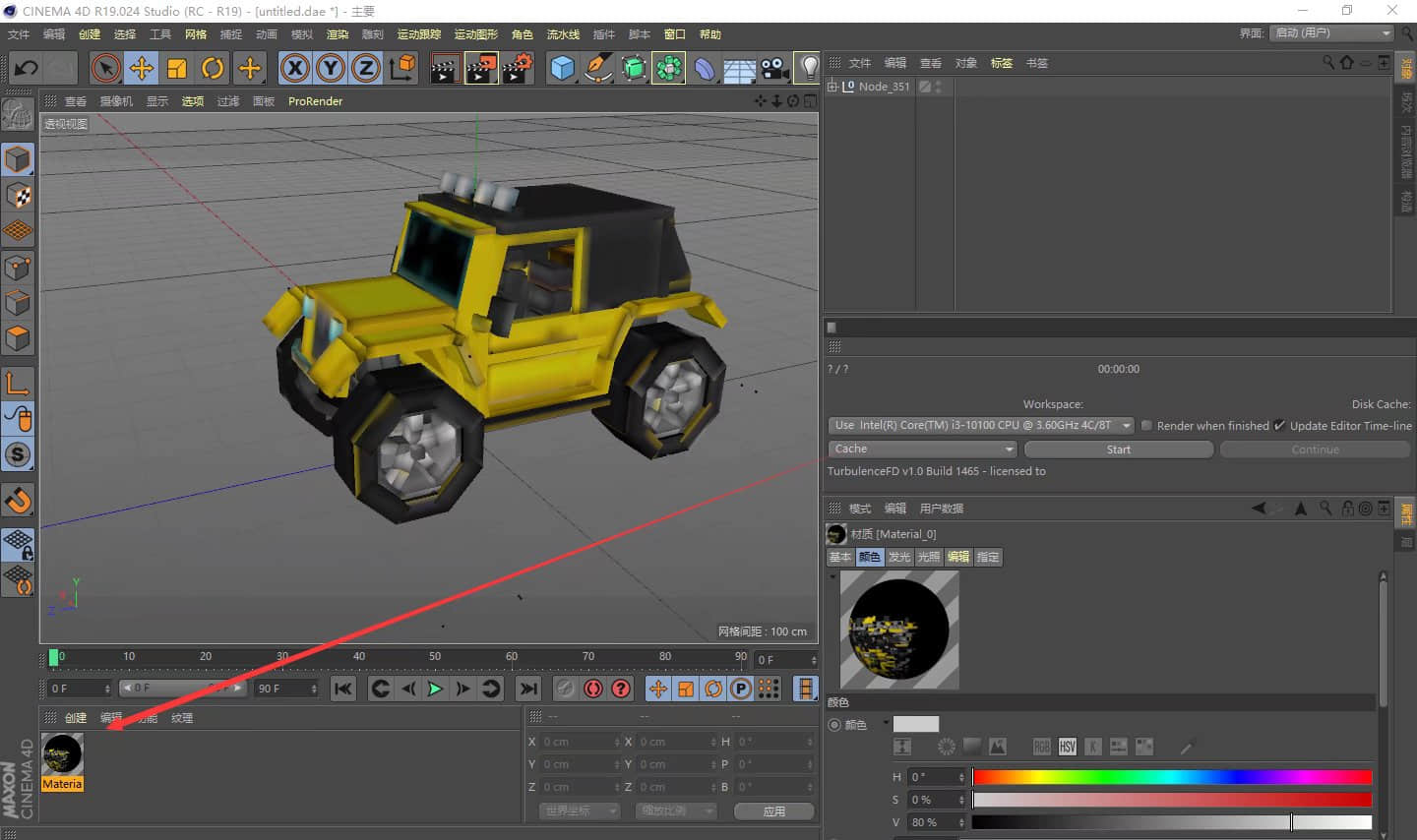1417x840 pixels.
Task: Activate the Scale tool in top toolbar
Action: pos(177,68)
